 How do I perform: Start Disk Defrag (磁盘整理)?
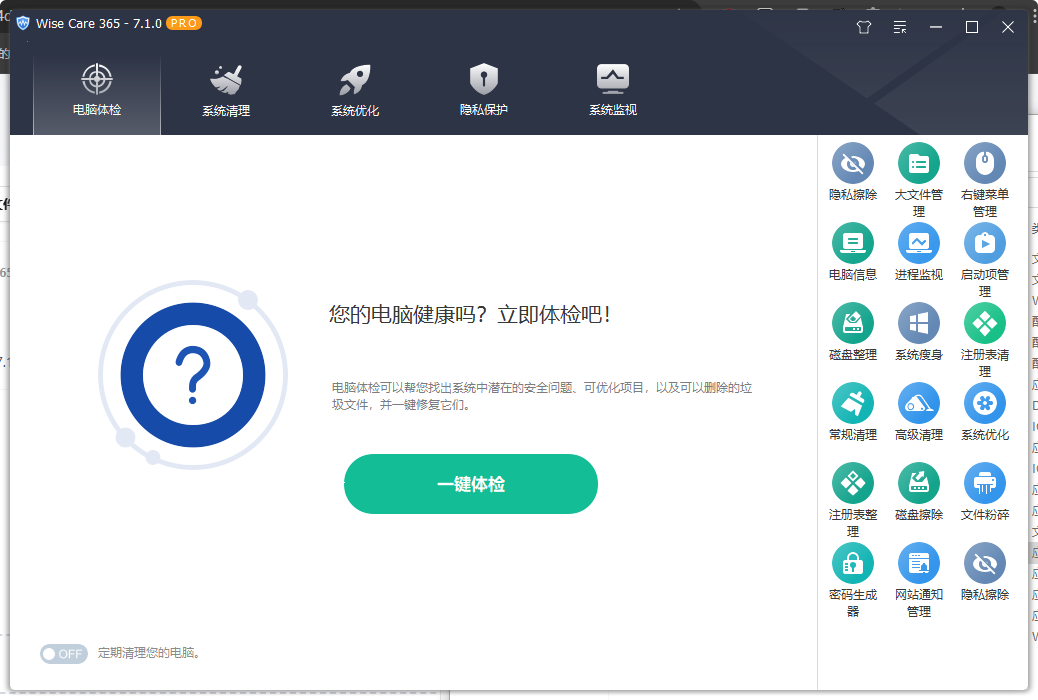[x=853, y=324]
